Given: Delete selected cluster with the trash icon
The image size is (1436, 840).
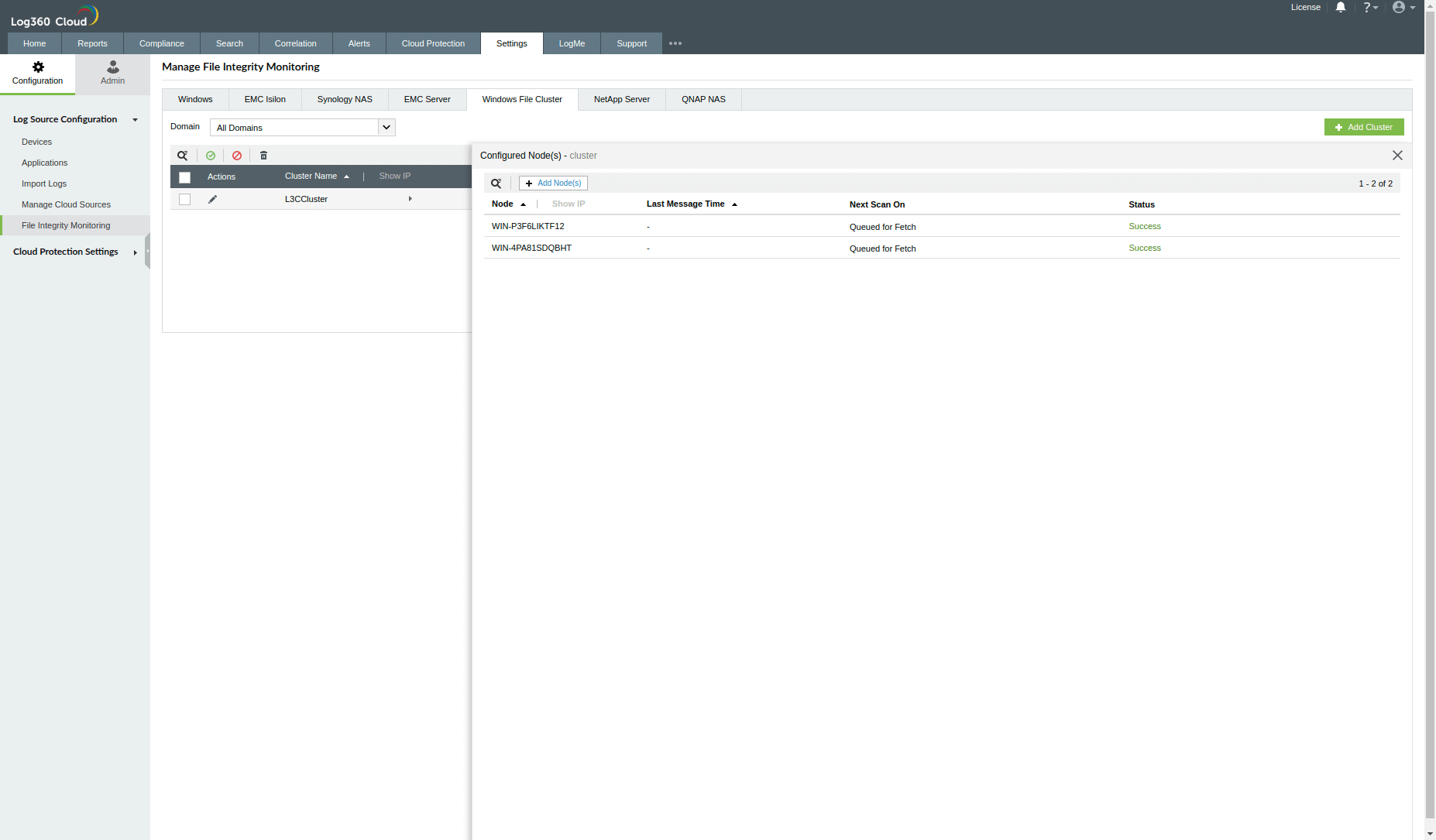Looking at the screenshot, I should tap(263, 156).
